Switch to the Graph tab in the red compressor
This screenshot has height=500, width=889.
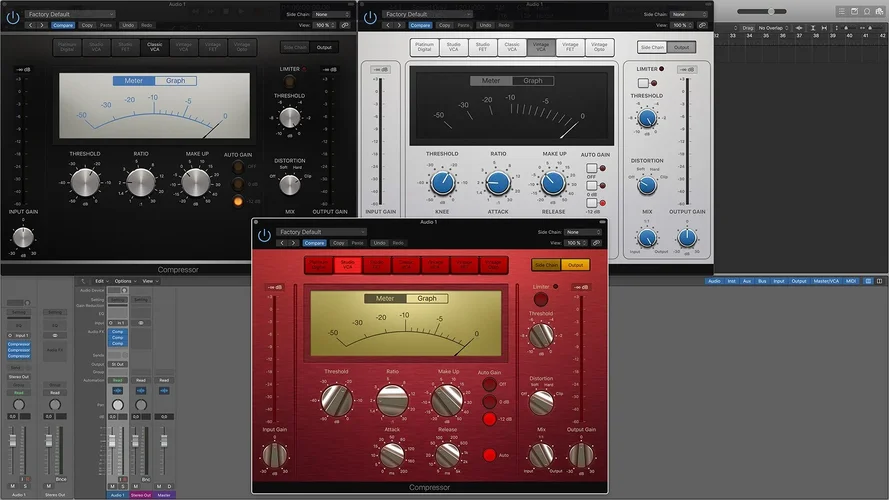pos(427,298)
